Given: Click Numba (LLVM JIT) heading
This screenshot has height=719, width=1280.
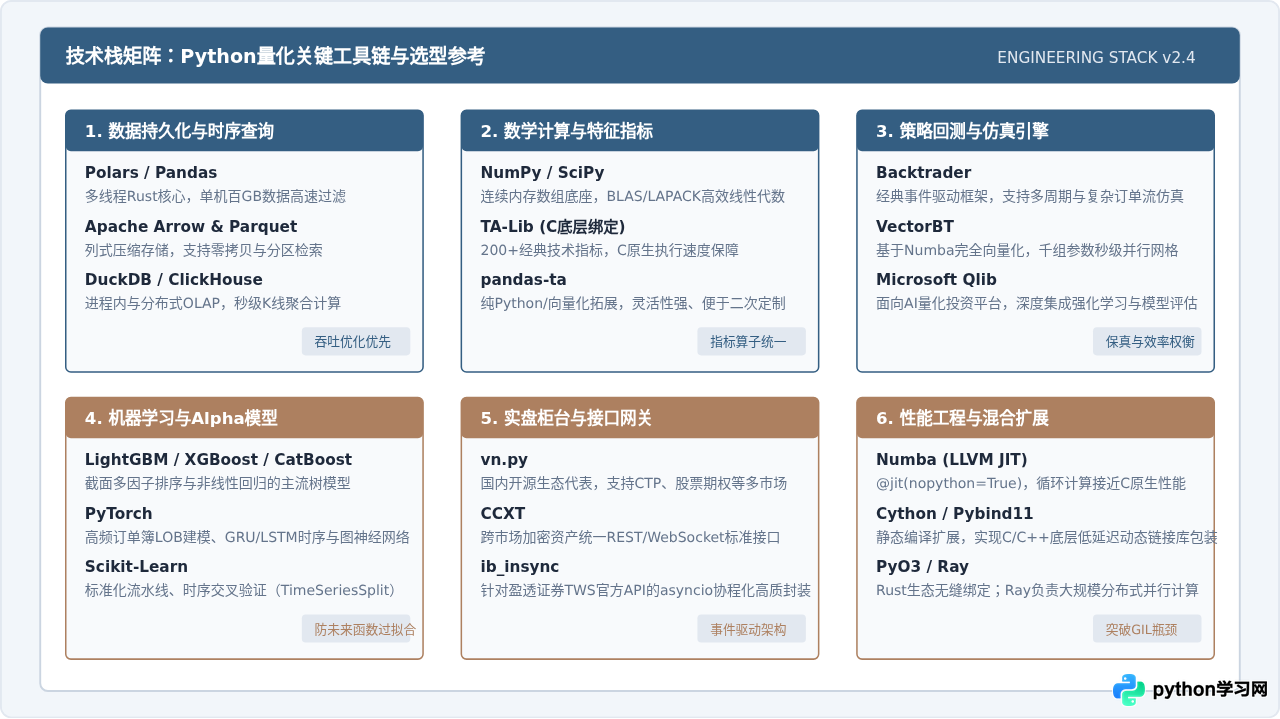Looking at the screenshot, I should [950, 460].
